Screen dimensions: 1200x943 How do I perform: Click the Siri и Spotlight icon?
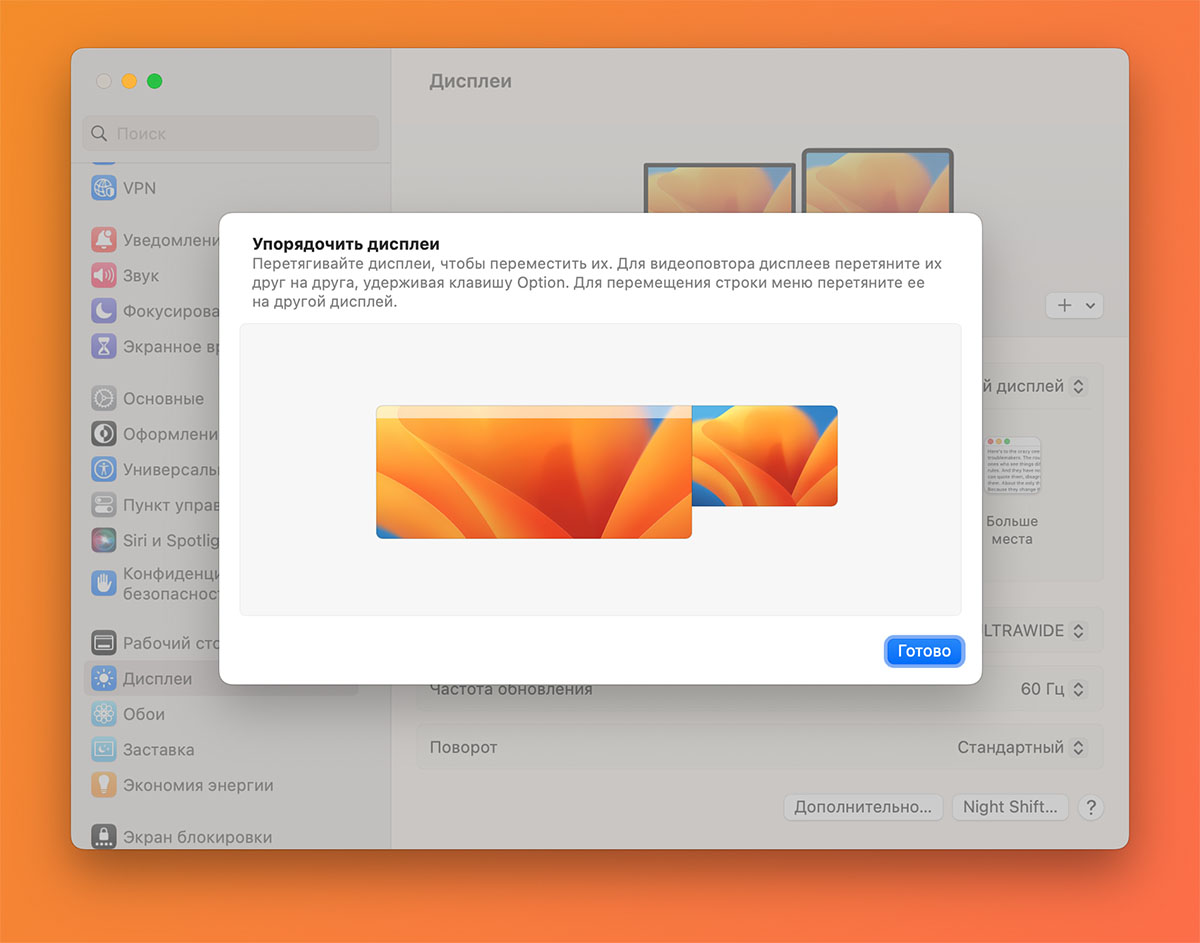tap(104, 540)
